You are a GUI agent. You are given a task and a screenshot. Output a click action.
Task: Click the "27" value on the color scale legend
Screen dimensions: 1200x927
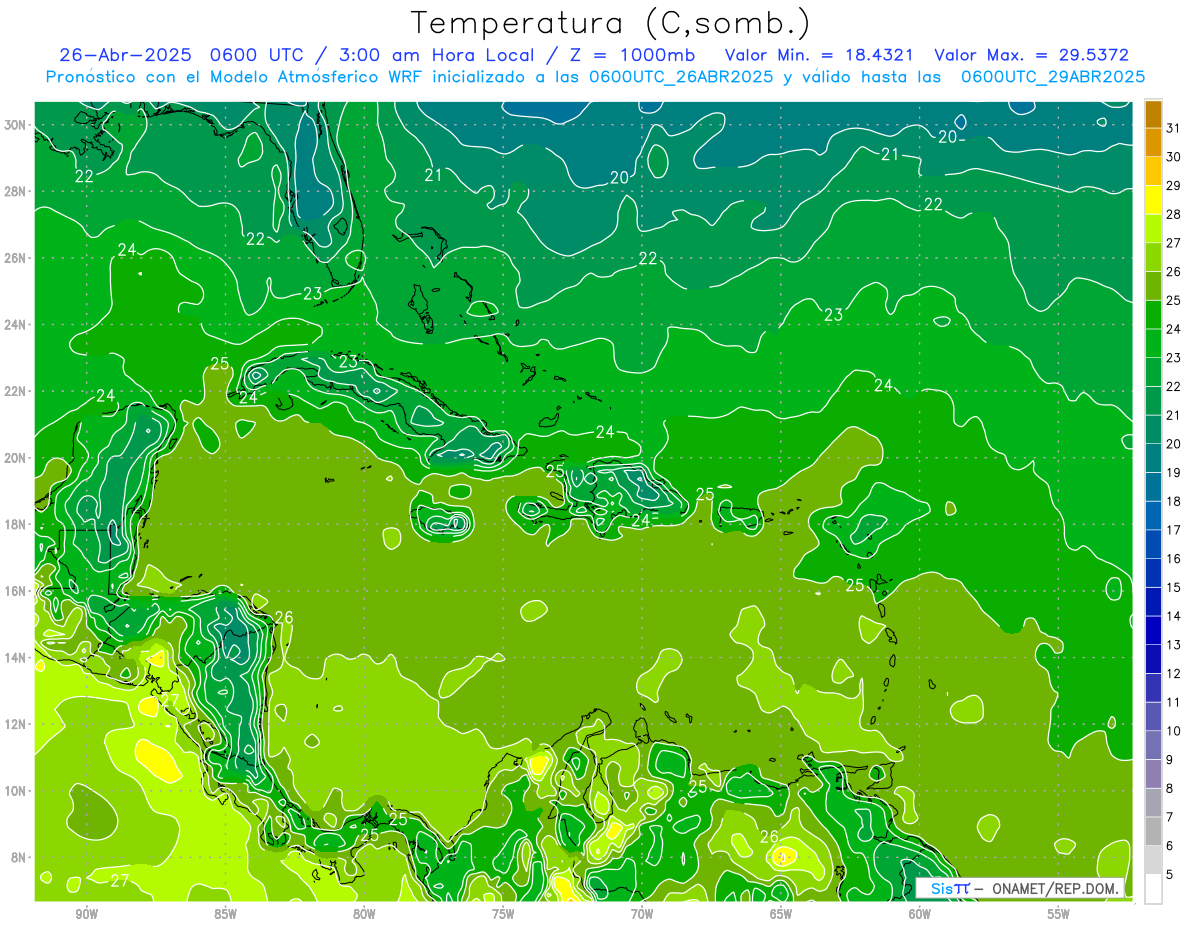coord(1174,242)
